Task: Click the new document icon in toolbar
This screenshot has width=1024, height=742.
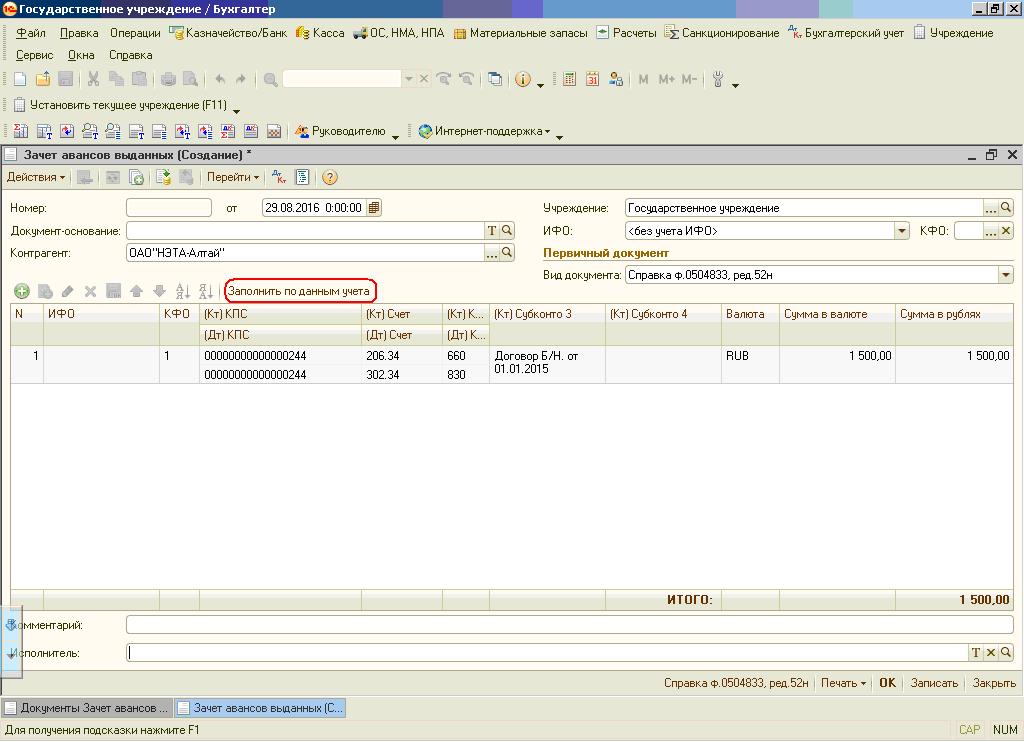Action: tap(20, 79)
